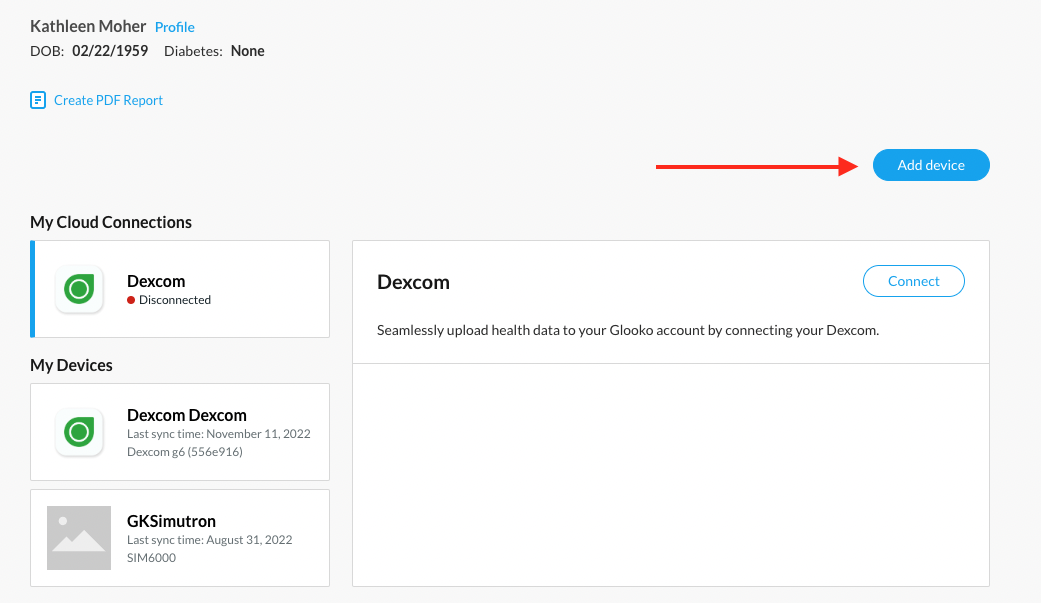Click the Dexcom logo in My Devices

tap(79, 432)
